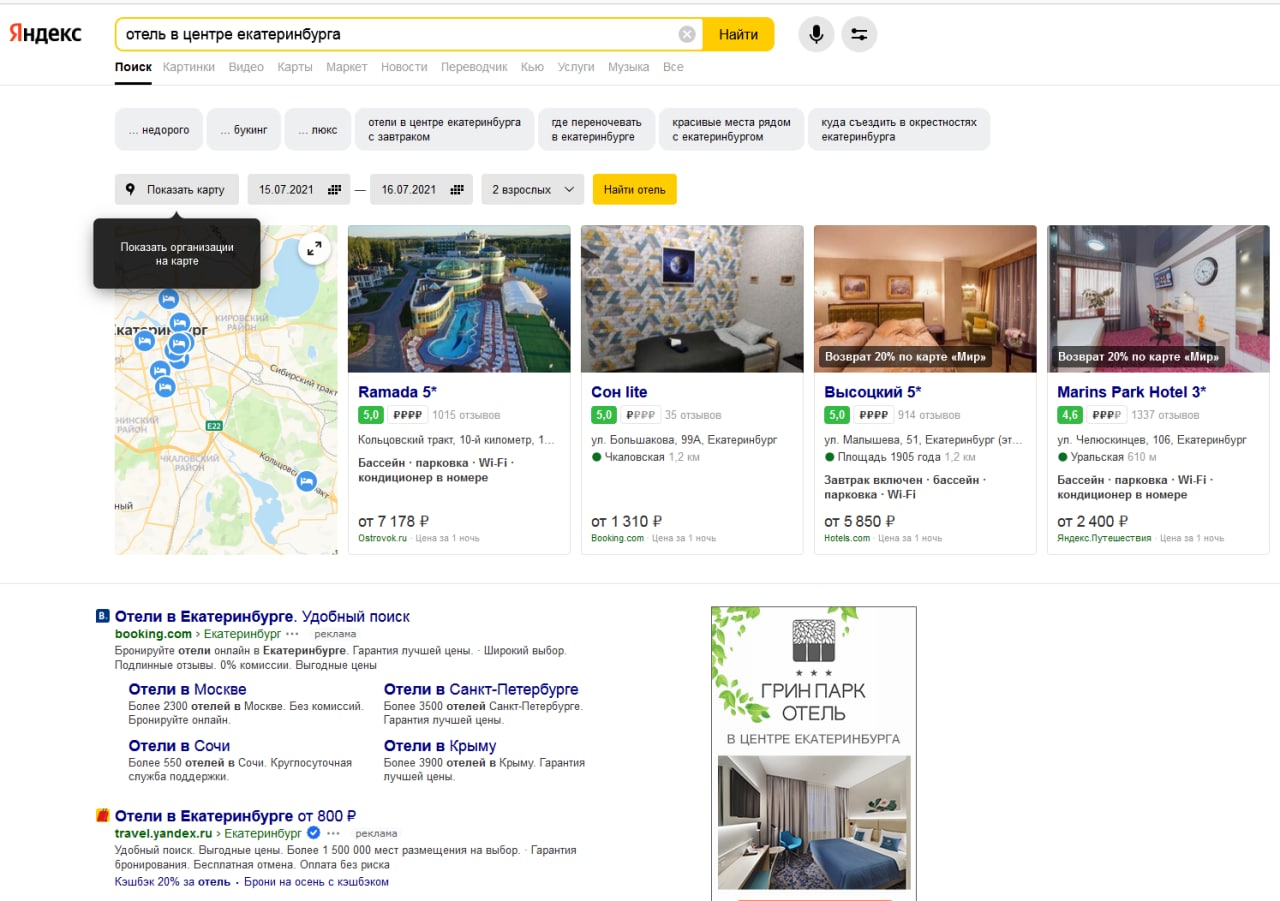Open three-dot menu of travel.yandex.ru ad
The image size is (1280, 901).
click(333, 833)
